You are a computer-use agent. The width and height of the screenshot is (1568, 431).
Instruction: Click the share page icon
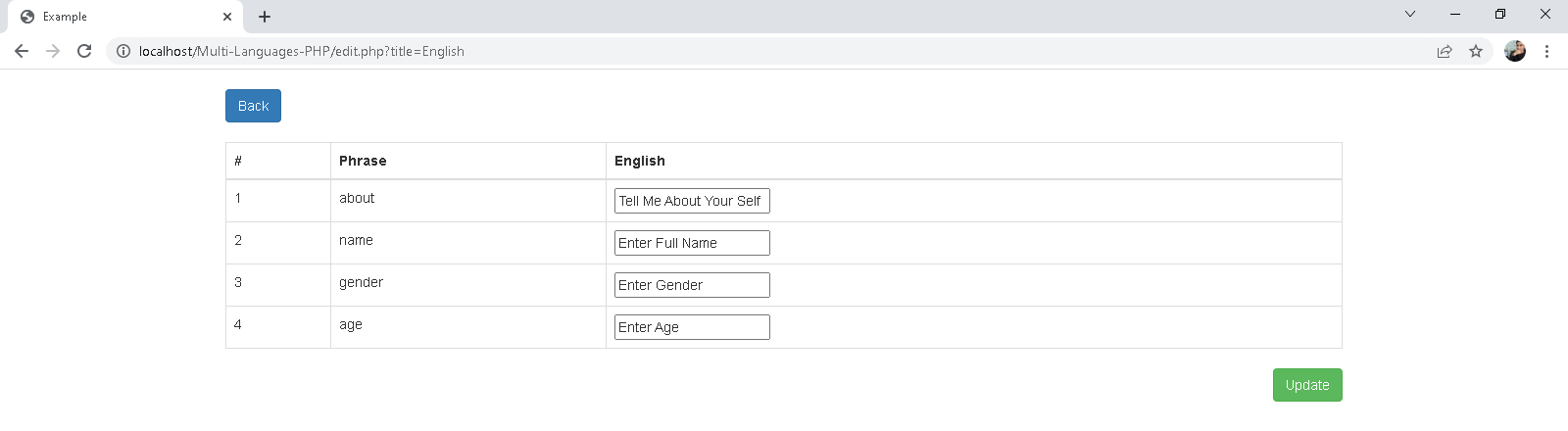(1445, 51)
